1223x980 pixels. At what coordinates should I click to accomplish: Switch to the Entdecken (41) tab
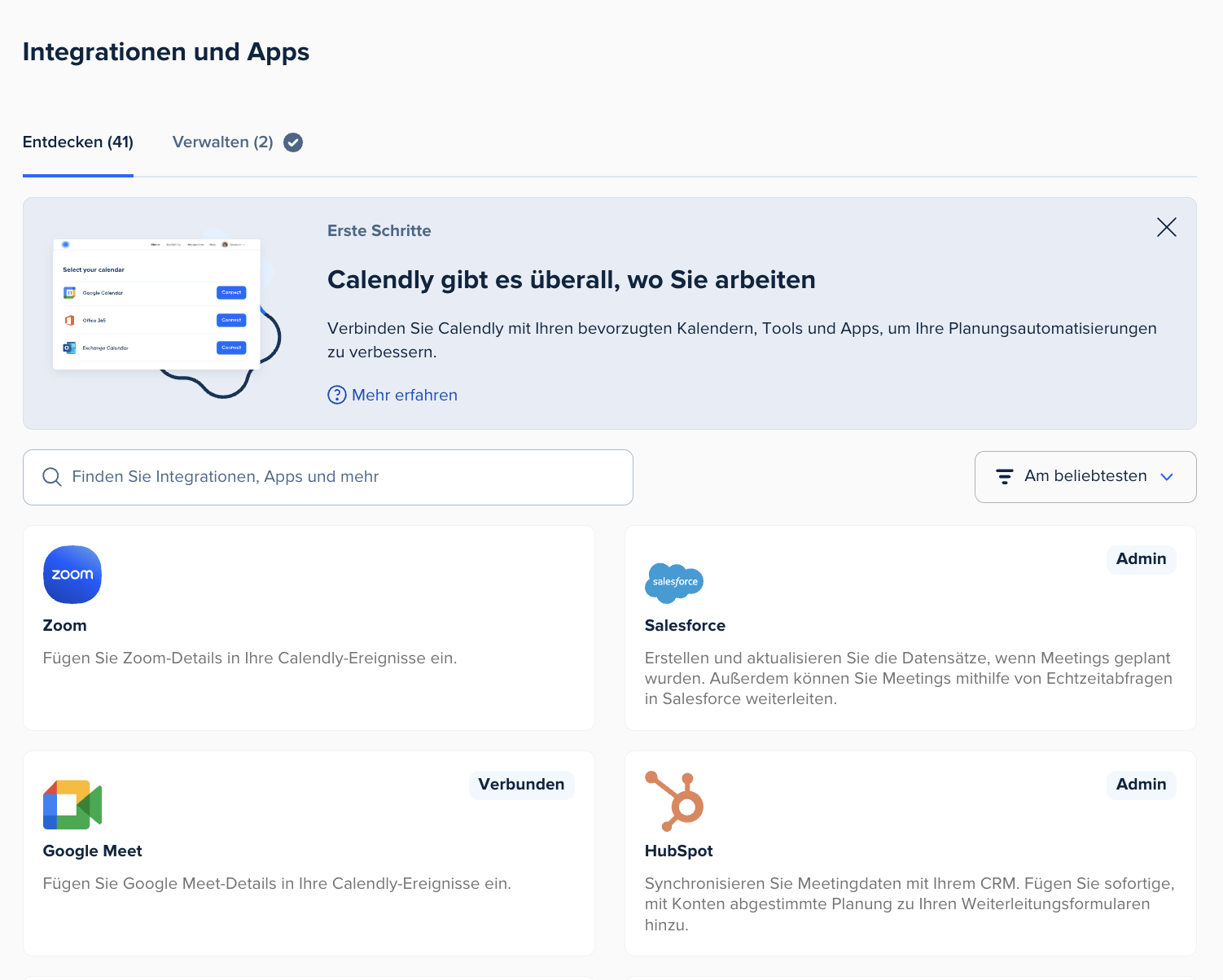(78, 142)
